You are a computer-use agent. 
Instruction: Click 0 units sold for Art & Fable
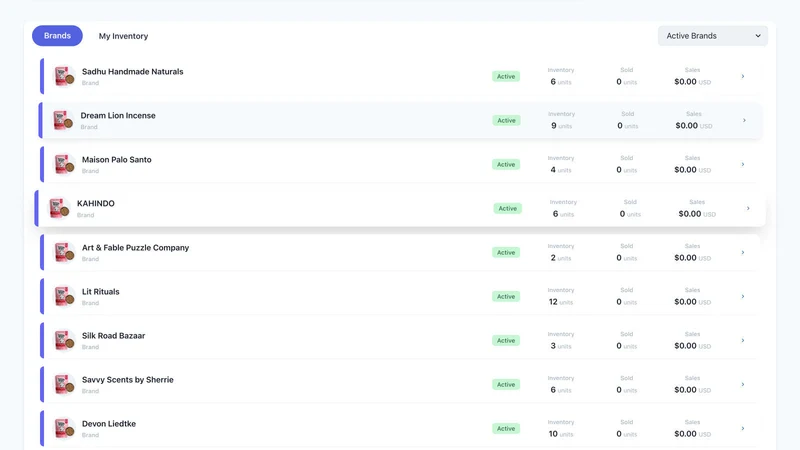(x=627, y=258)
